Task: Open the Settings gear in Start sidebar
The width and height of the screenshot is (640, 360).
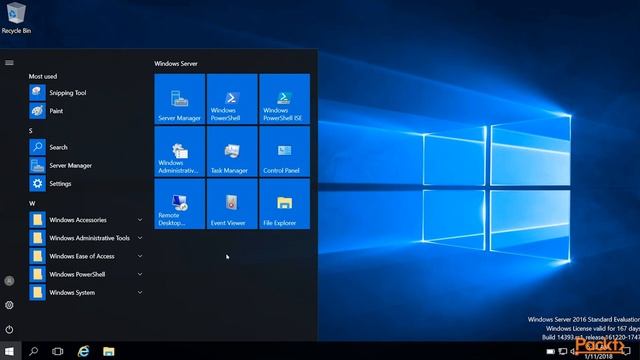Action: click(9, 305)
